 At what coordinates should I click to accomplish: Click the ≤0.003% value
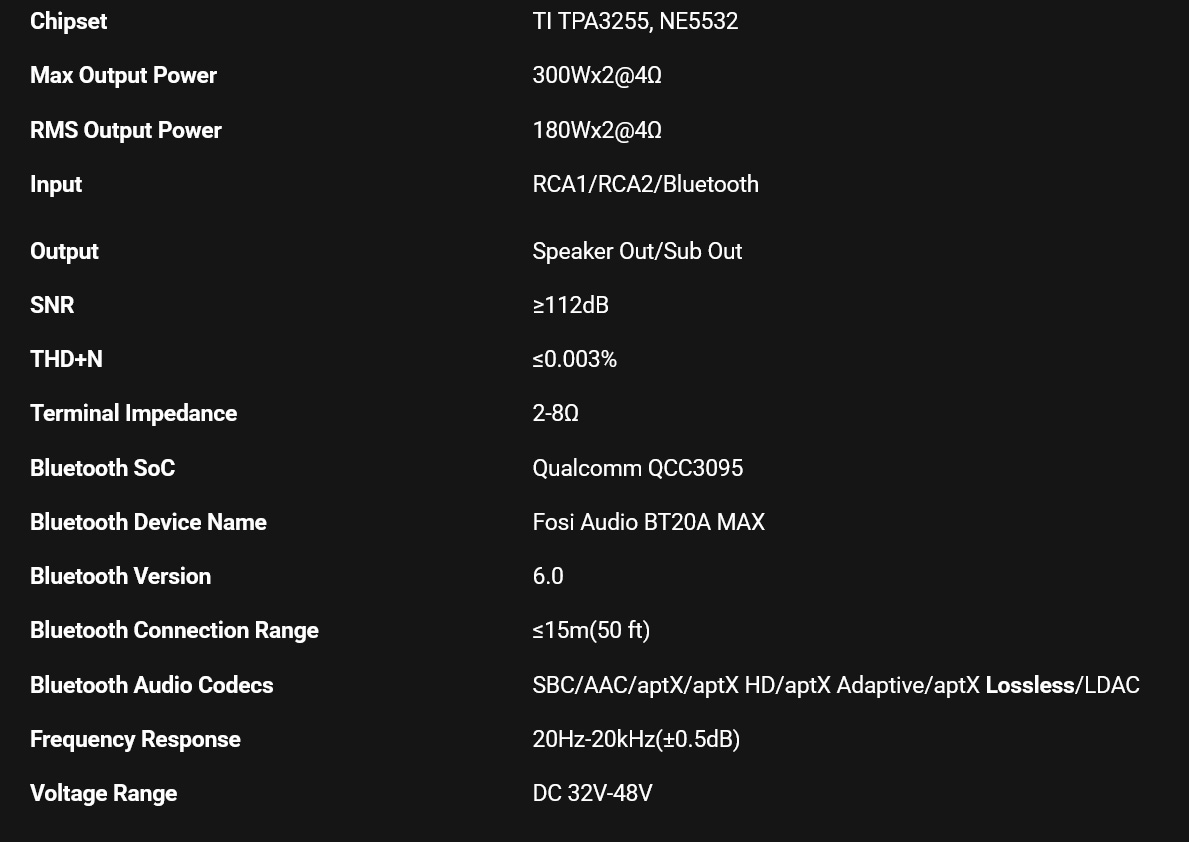pyautogui.click(x=574, y=359)
